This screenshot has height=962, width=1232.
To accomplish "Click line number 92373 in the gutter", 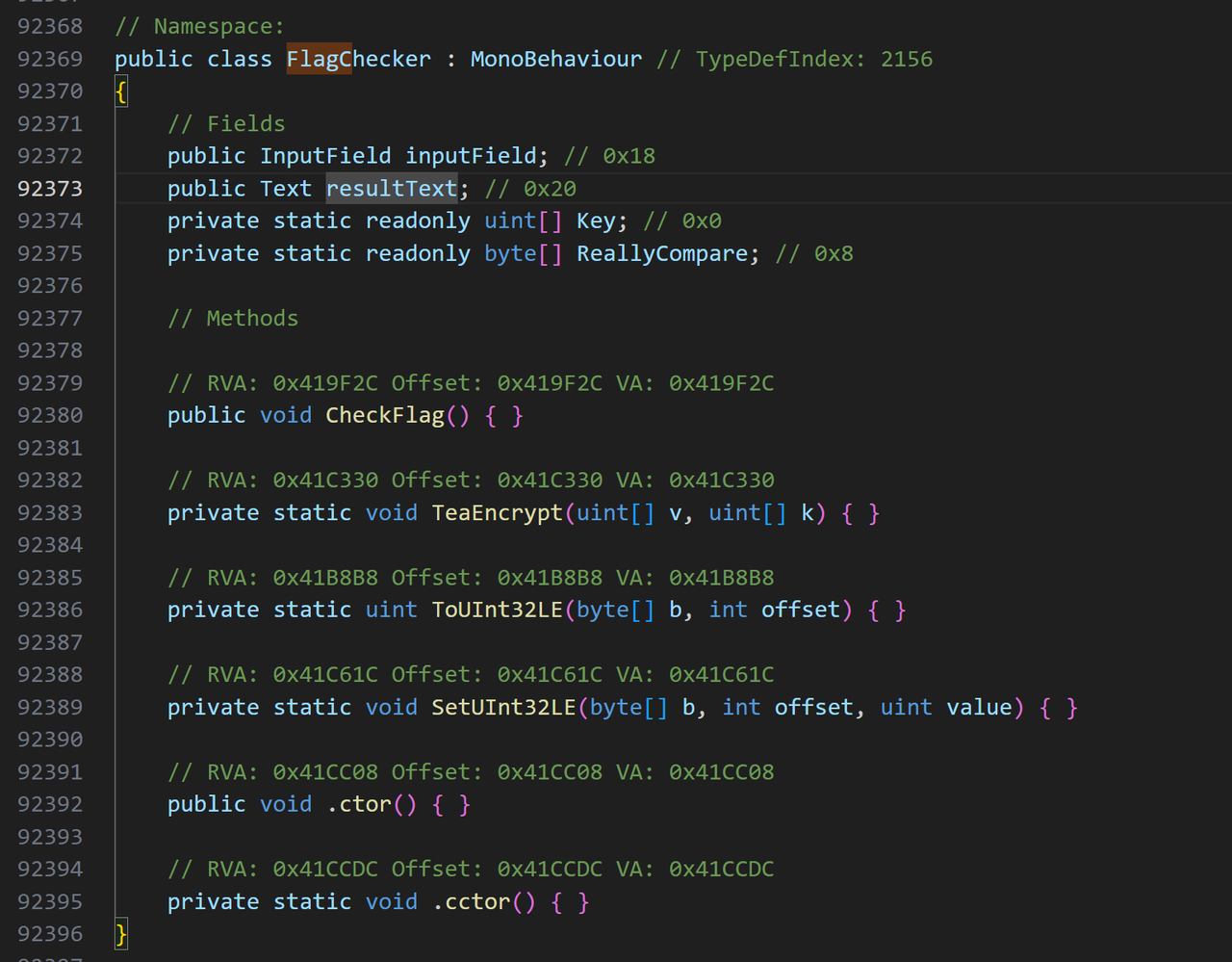I will point(50,189).
